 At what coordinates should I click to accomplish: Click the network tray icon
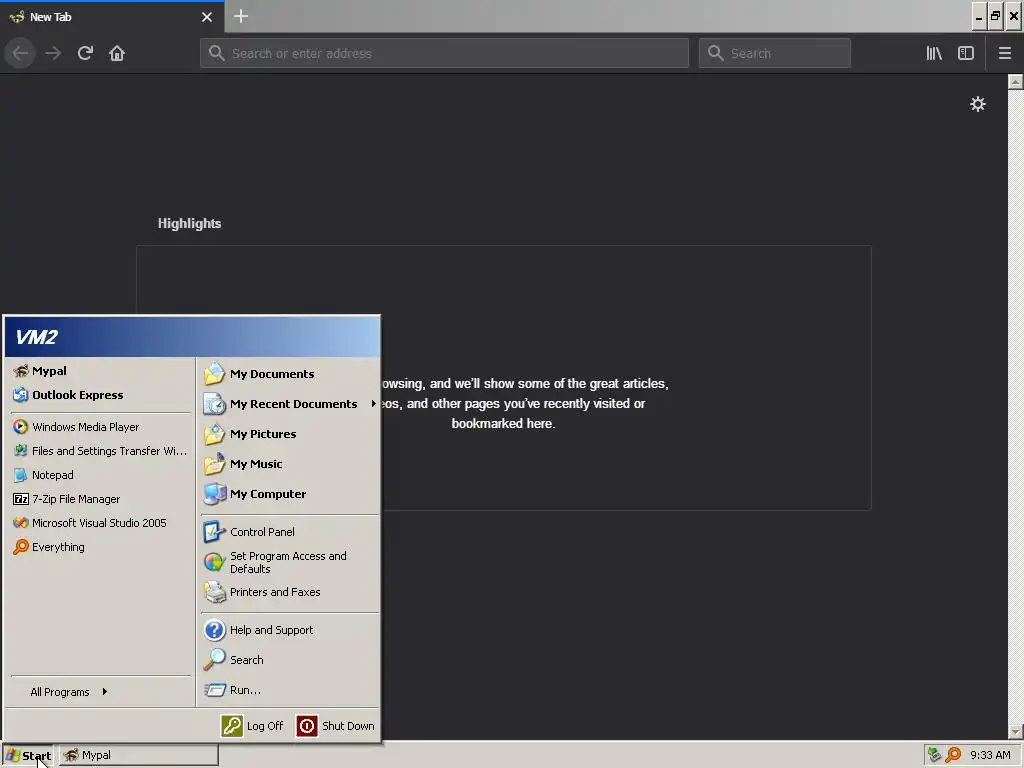click(x=935, y=755)
